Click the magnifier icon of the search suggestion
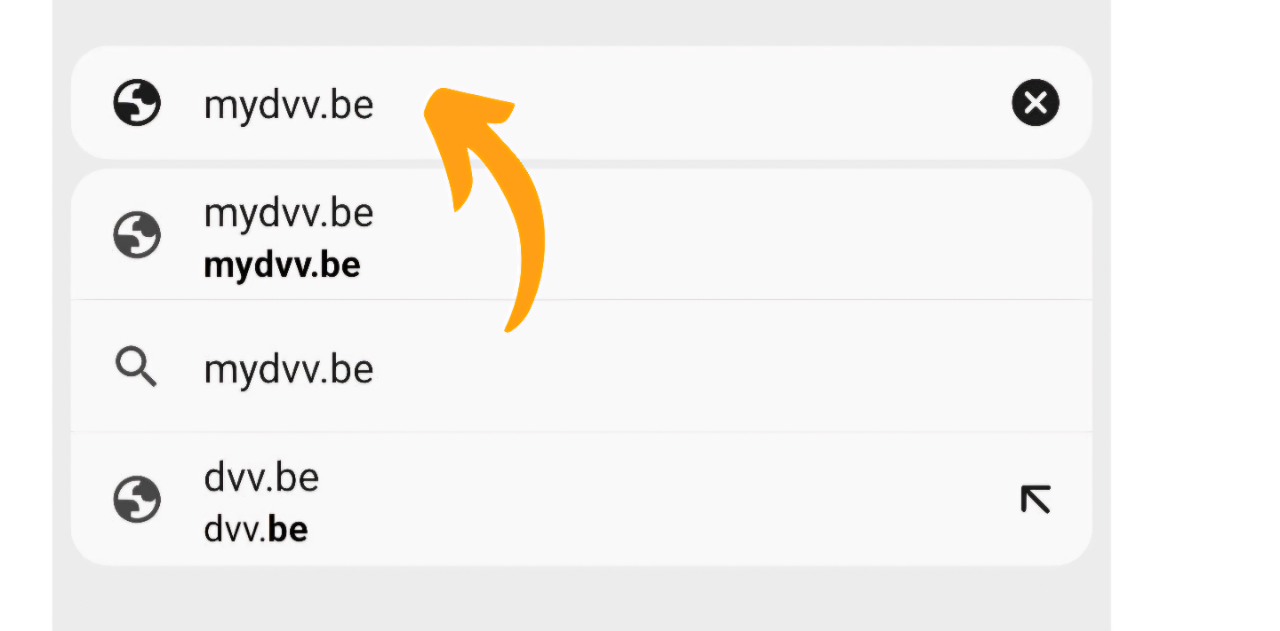 pos(137,369)
